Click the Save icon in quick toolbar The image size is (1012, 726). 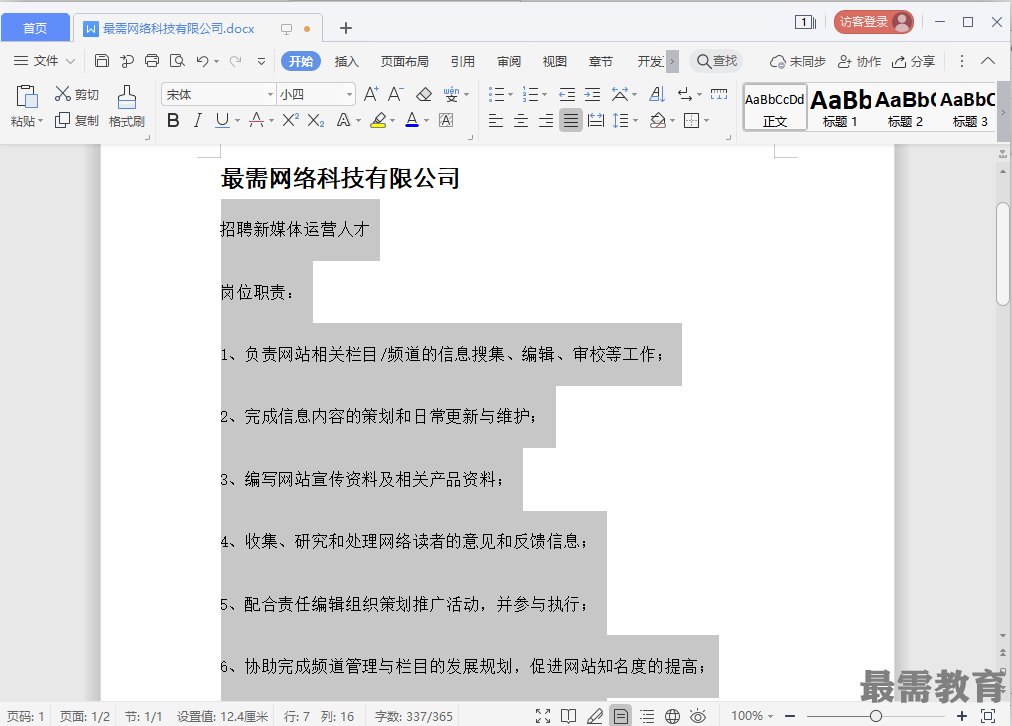point(101,61)
